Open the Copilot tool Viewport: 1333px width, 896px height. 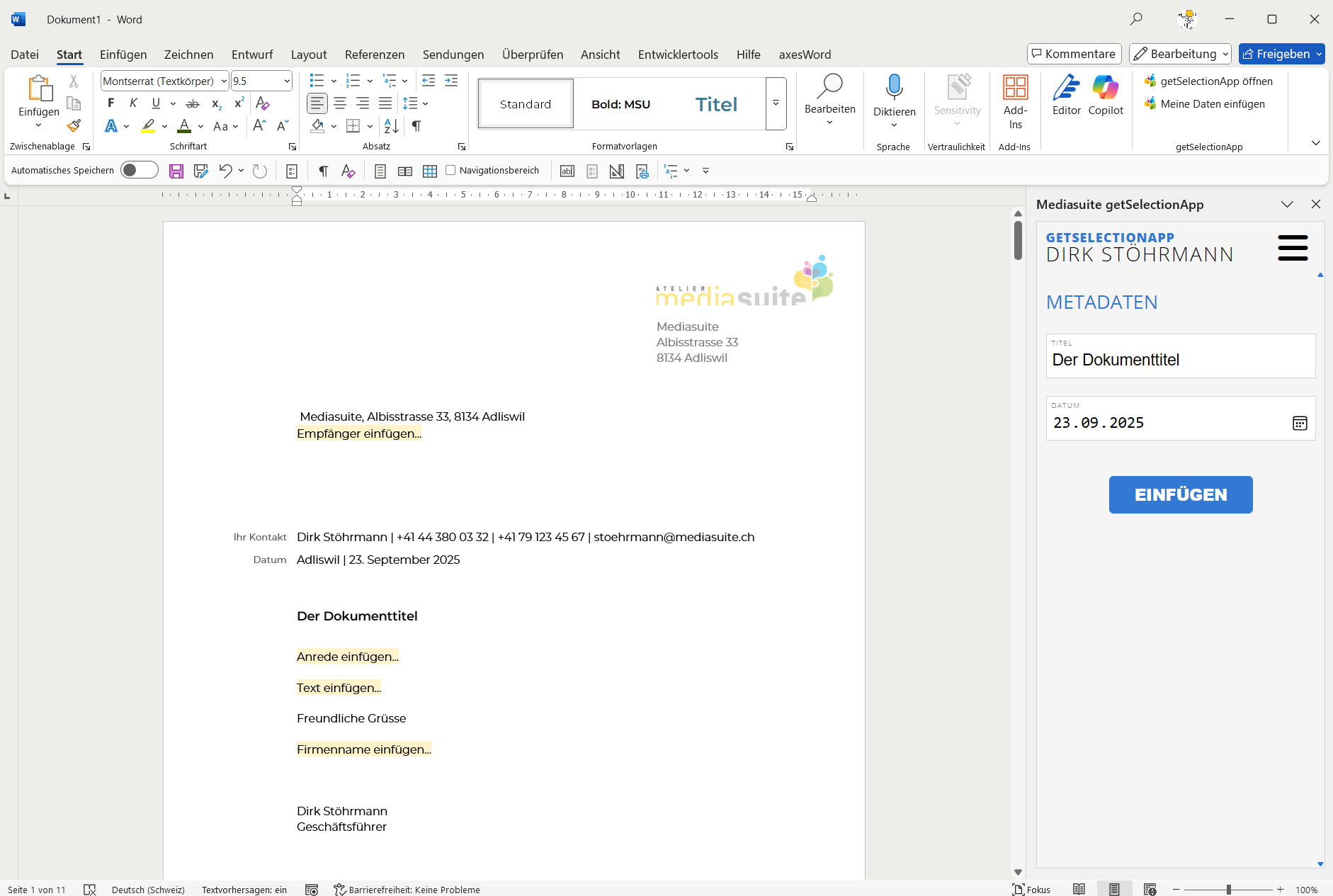(1105, 95)
